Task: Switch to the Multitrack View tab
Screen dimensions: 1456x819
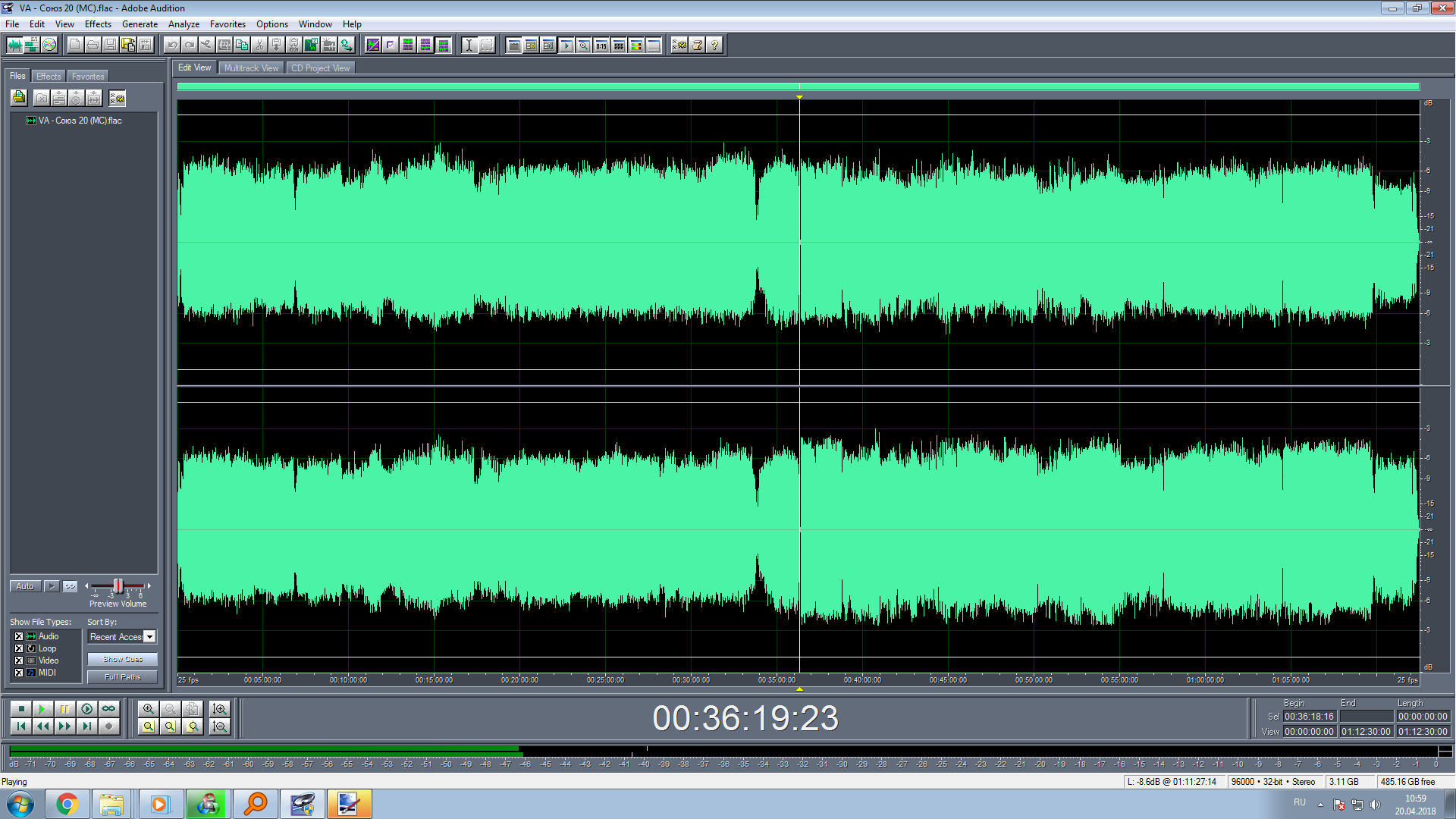Action: [x=251, y=68]
